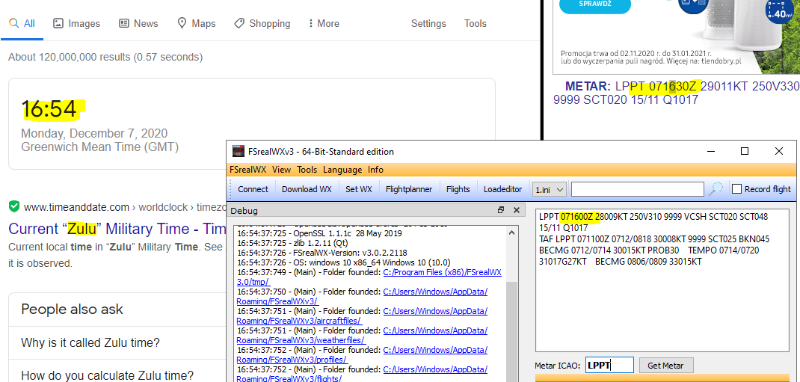Minimize the FSrealWXv3 window

tap(711, 151)
